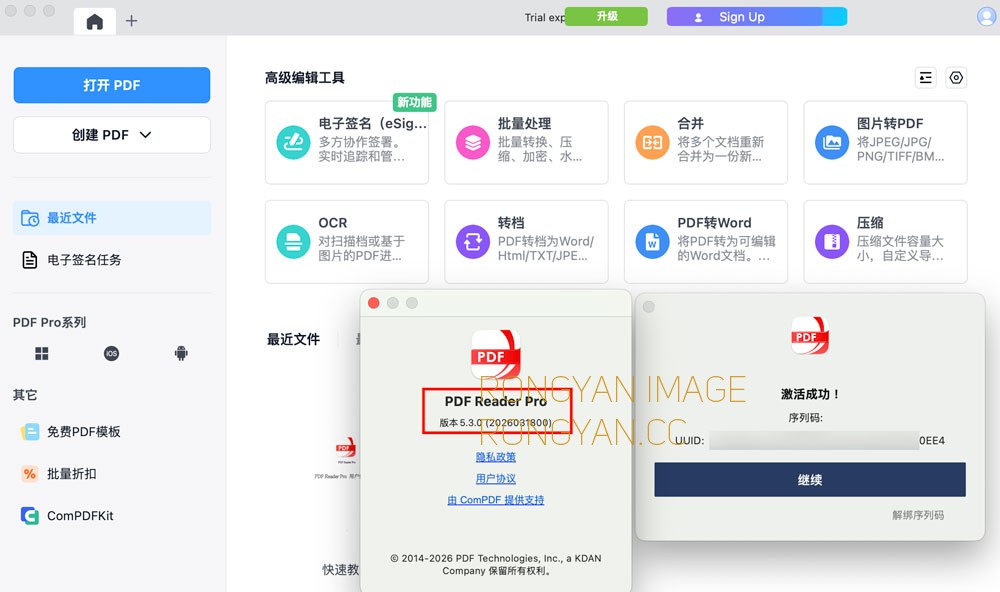Viewport: 1000px width, 592px height.
Task: Open the 图片转PDF tool card
Action: [x=885, y=142]
